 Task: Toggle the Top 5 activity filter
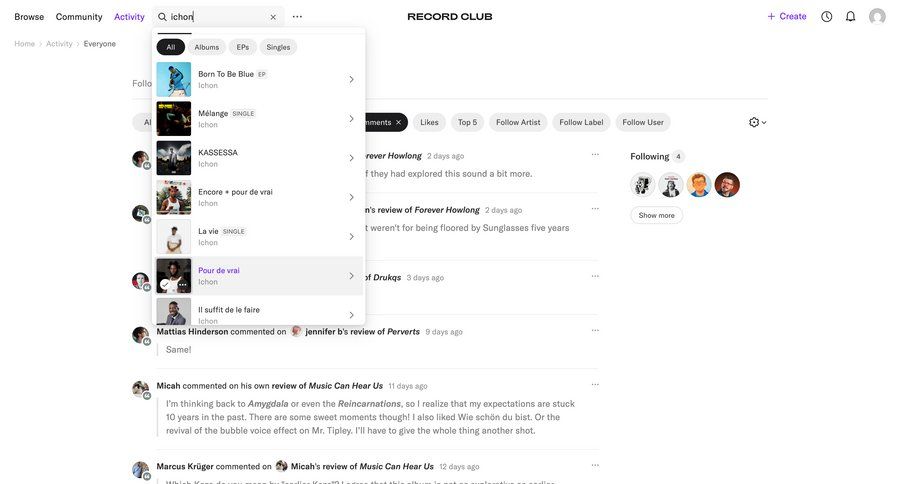pyautogui.click(x=467, y=122)
